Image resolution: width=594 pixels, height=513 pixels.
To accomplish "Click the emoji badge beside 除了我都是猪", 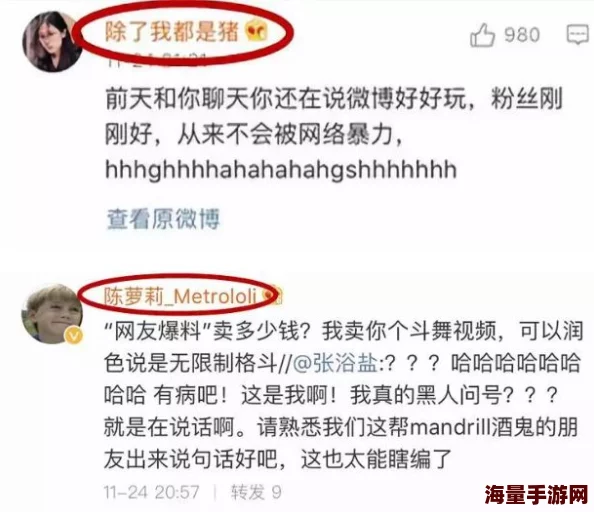I will pyautogui.click(x=256, y=31).
